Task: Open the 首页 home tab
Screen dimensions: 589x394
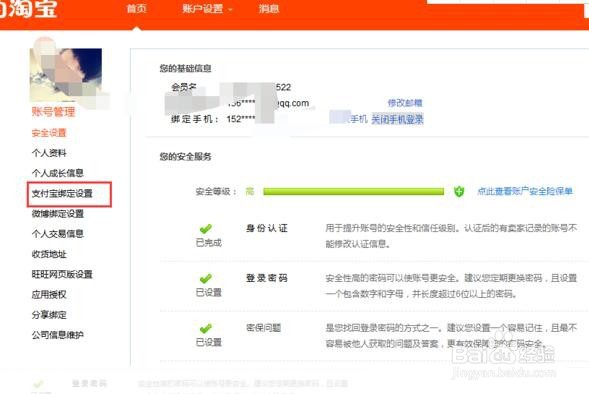Action: coord(137,9)
